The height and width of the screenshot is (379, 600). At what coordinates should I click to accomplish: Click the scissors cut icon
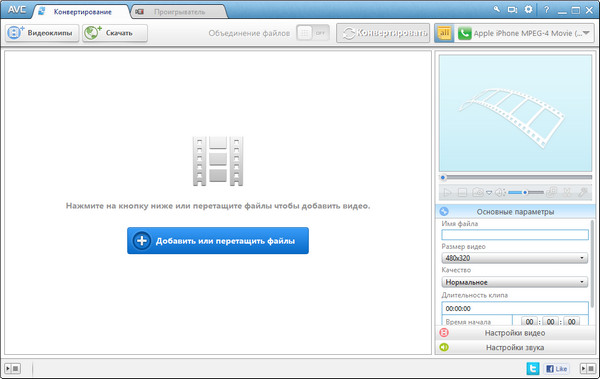point(567,192)
